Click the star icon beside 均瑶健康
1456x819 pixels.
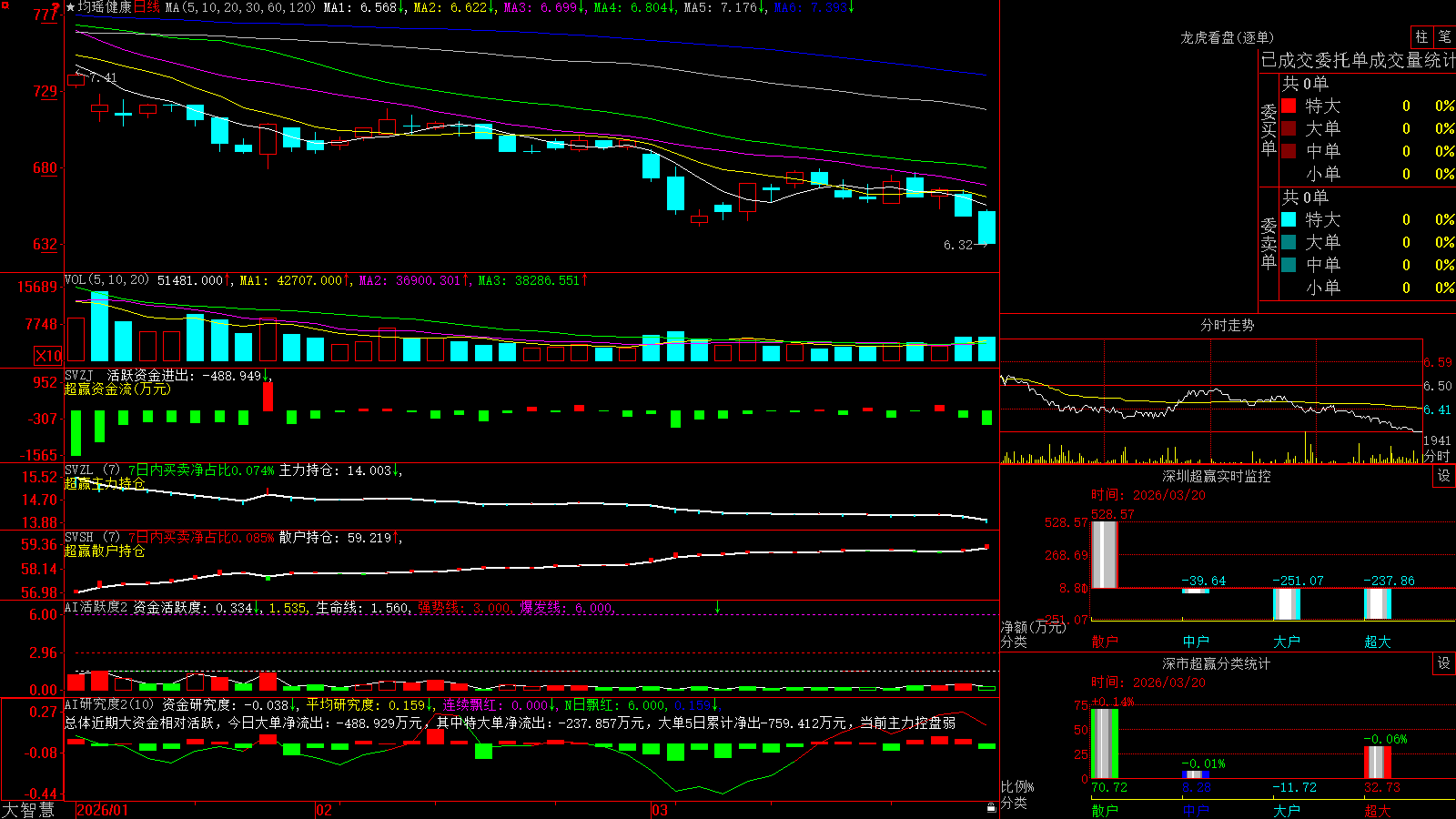tap(70, 7)
